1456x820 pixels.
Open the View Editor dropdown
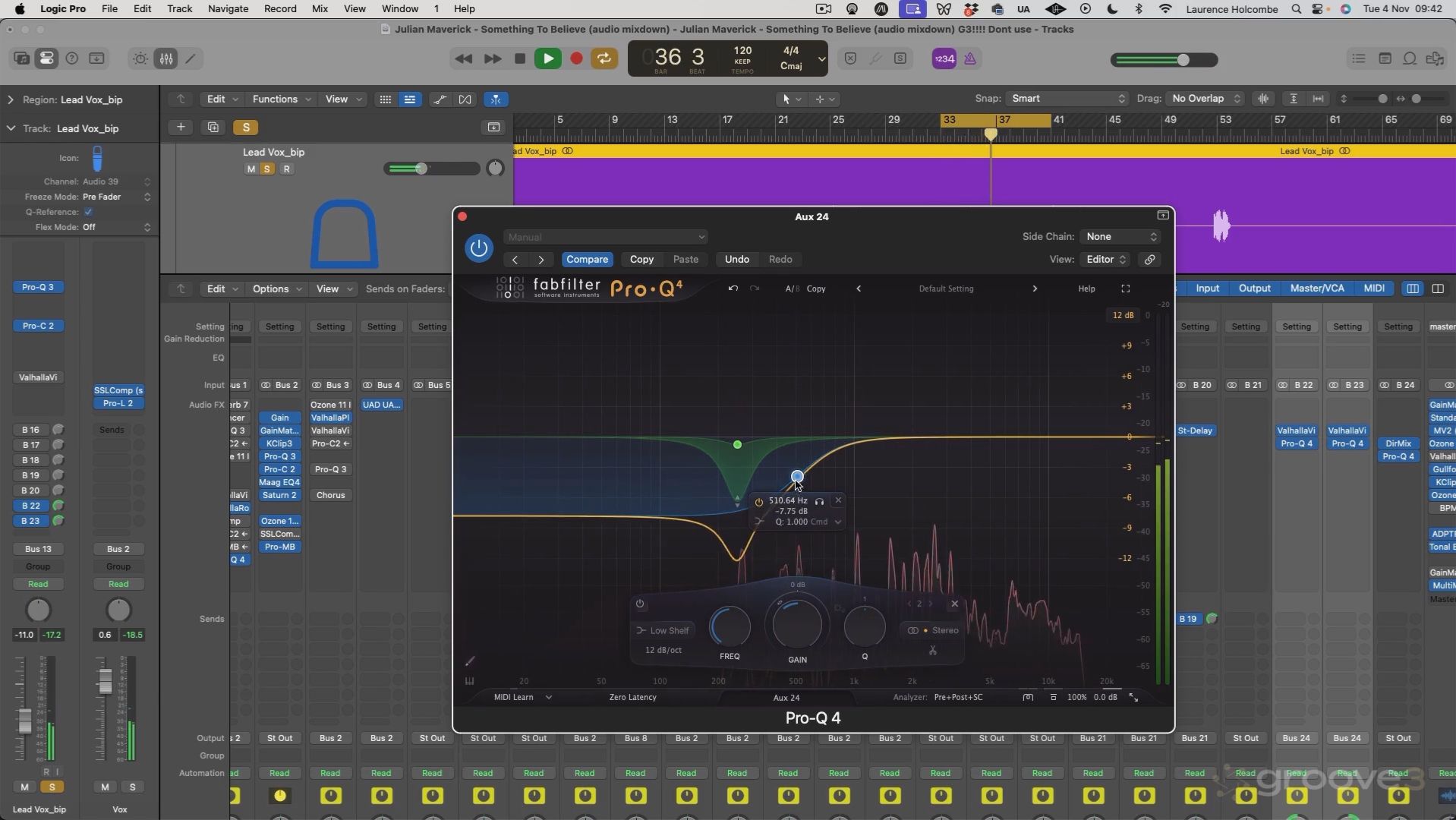coord(1106,260)
